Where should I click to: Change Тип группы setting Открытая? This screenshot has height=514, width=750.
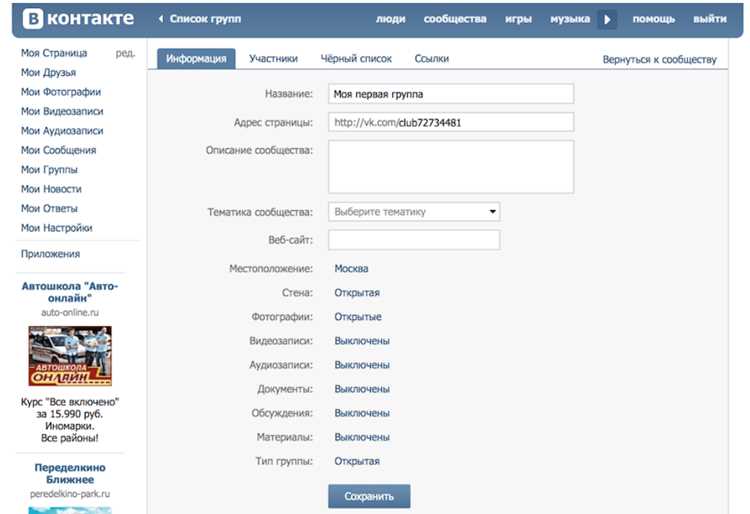[x=357, y=461]
